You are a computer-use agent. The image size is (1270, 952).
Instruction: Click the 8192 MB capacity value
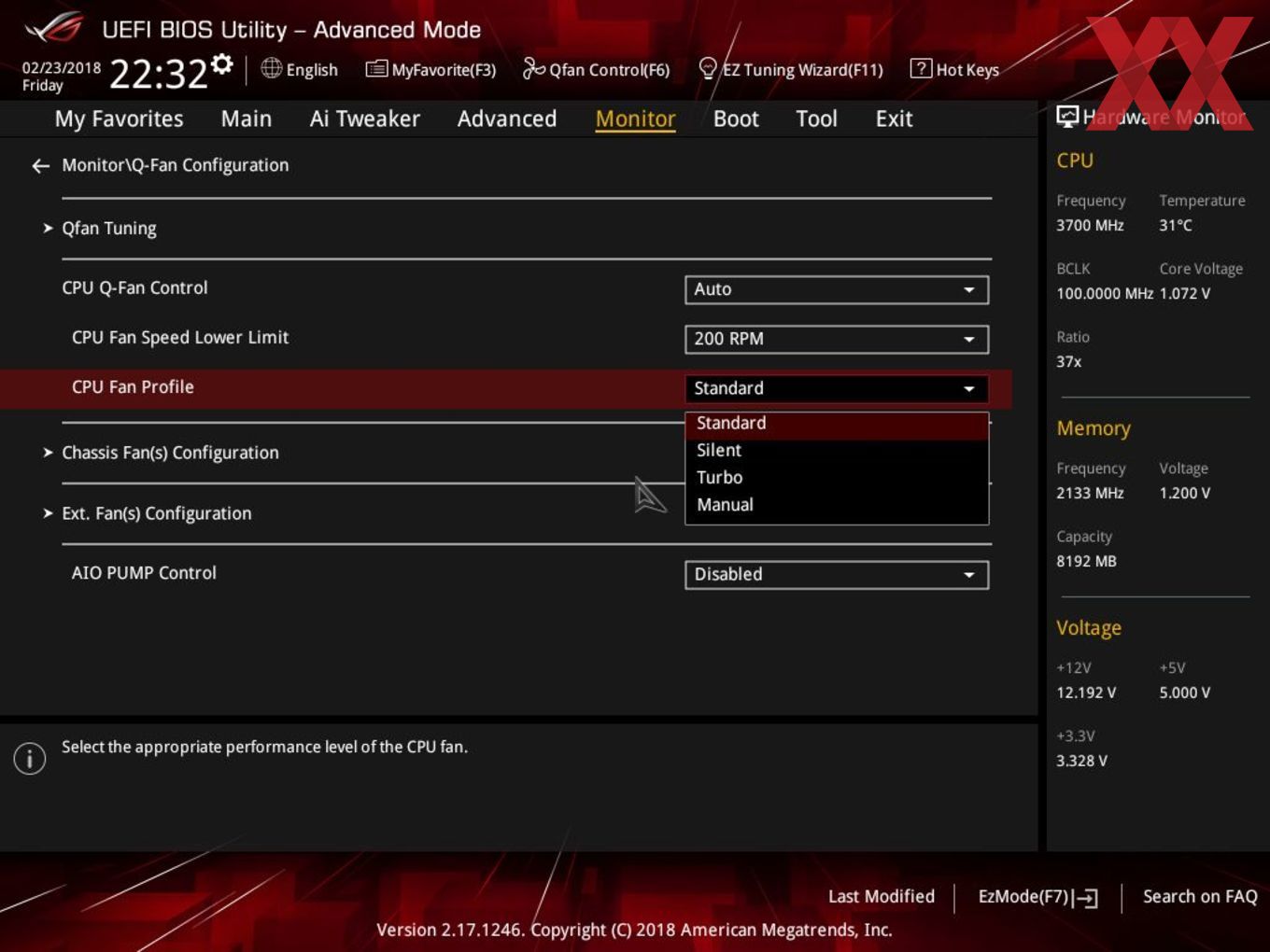click(x=1086, y=562)
